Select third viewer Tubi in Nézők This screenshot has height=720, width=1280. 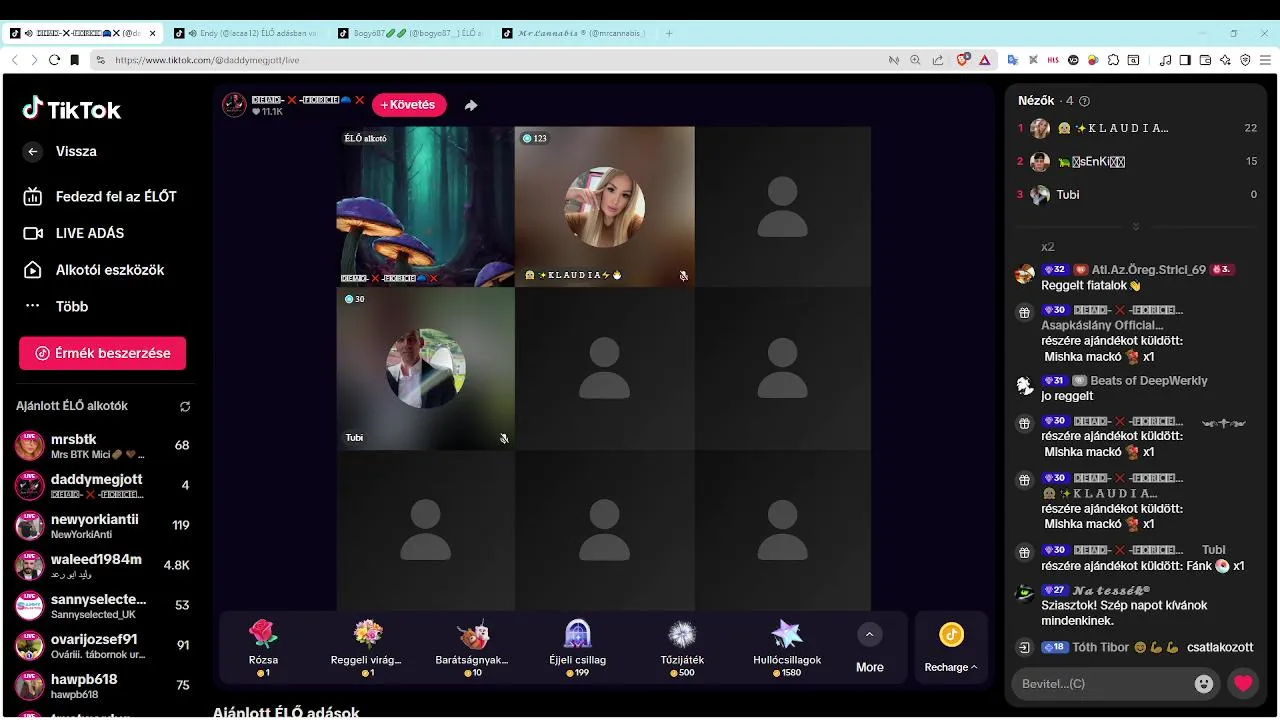tap(1137, 194)
